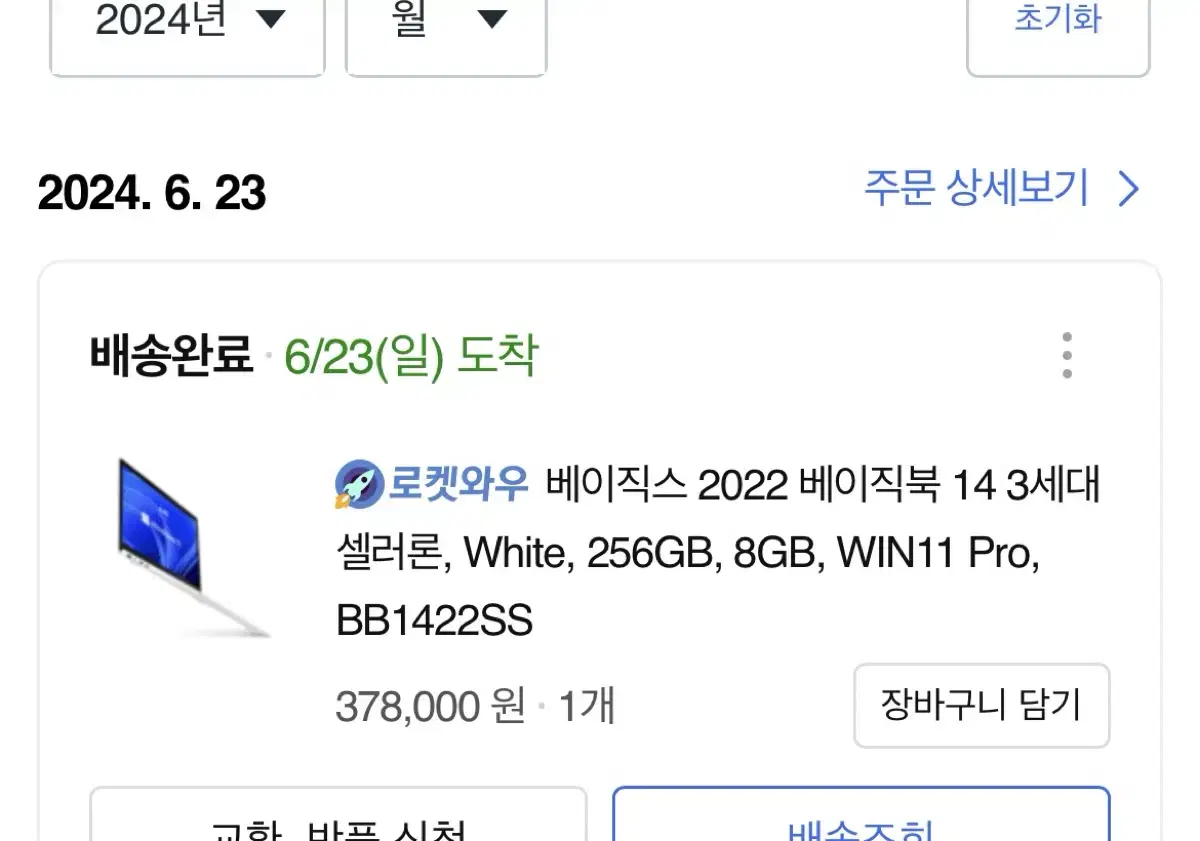The width and height of the screenshot is (1200, 841).
Task: Click the 로켓와우 blue label text
Action: coord(457,486)
